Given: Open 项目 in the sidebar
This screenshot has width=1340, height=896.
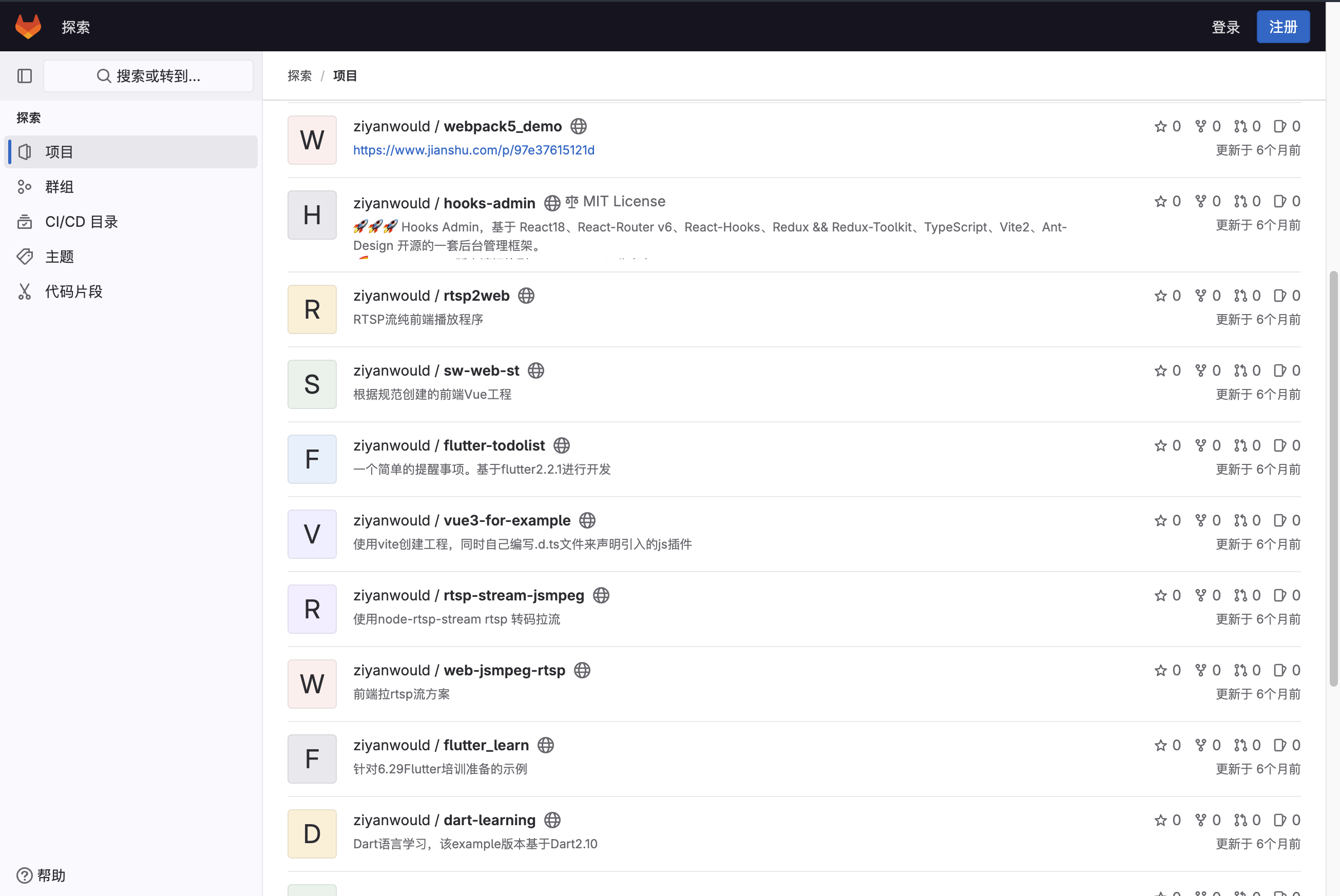Looking at the screenshot, I should (x=131, y=152).
